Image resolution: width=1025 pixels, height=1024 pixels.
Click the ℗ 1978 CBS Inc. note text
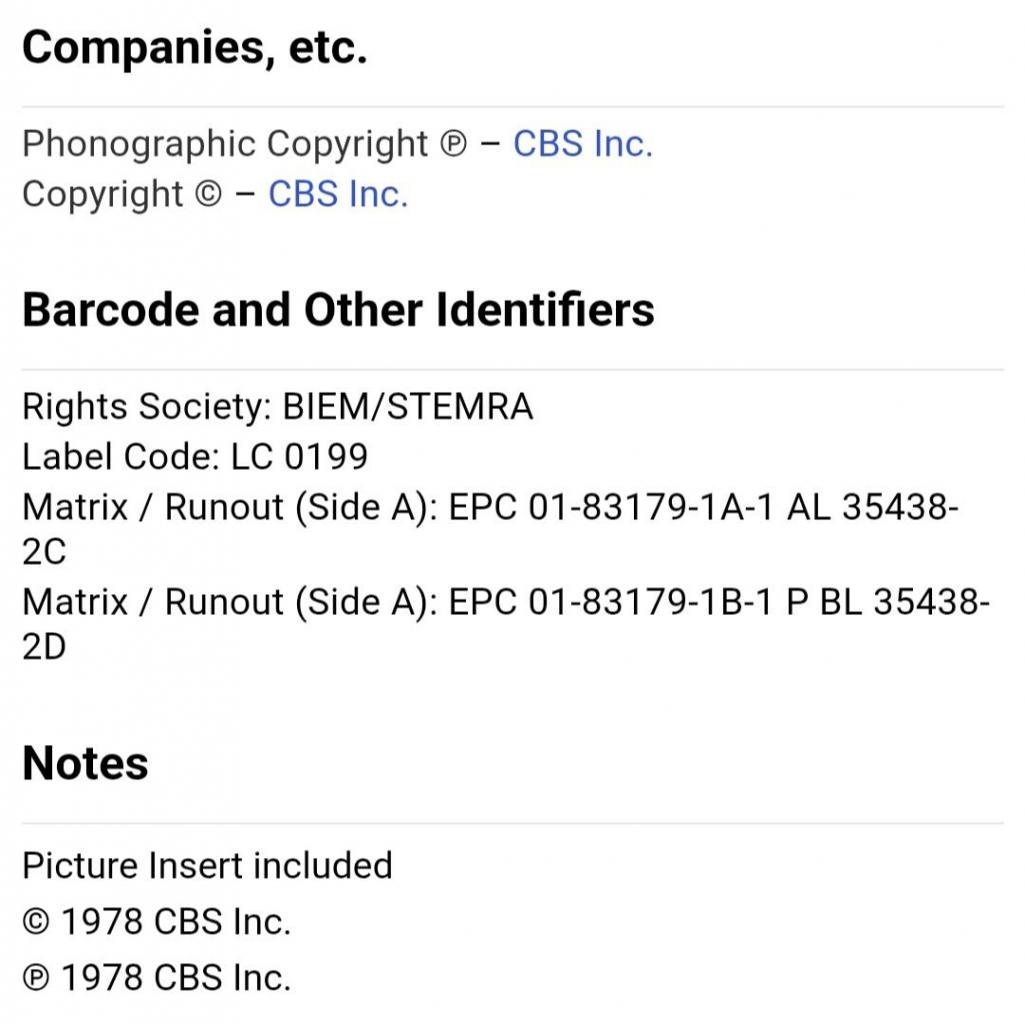point(175,978)
